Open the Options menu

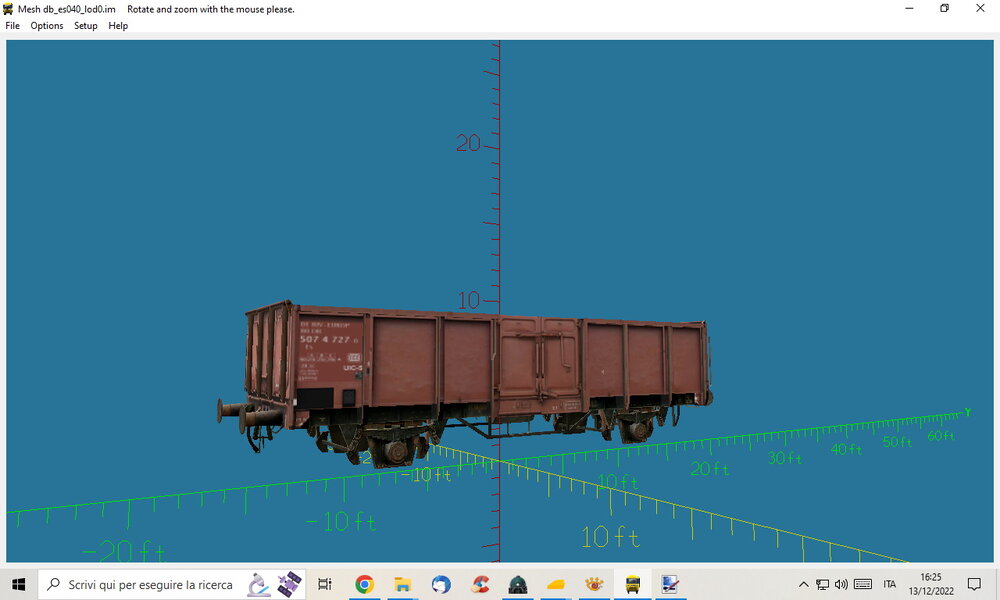(x=47, y=26)
